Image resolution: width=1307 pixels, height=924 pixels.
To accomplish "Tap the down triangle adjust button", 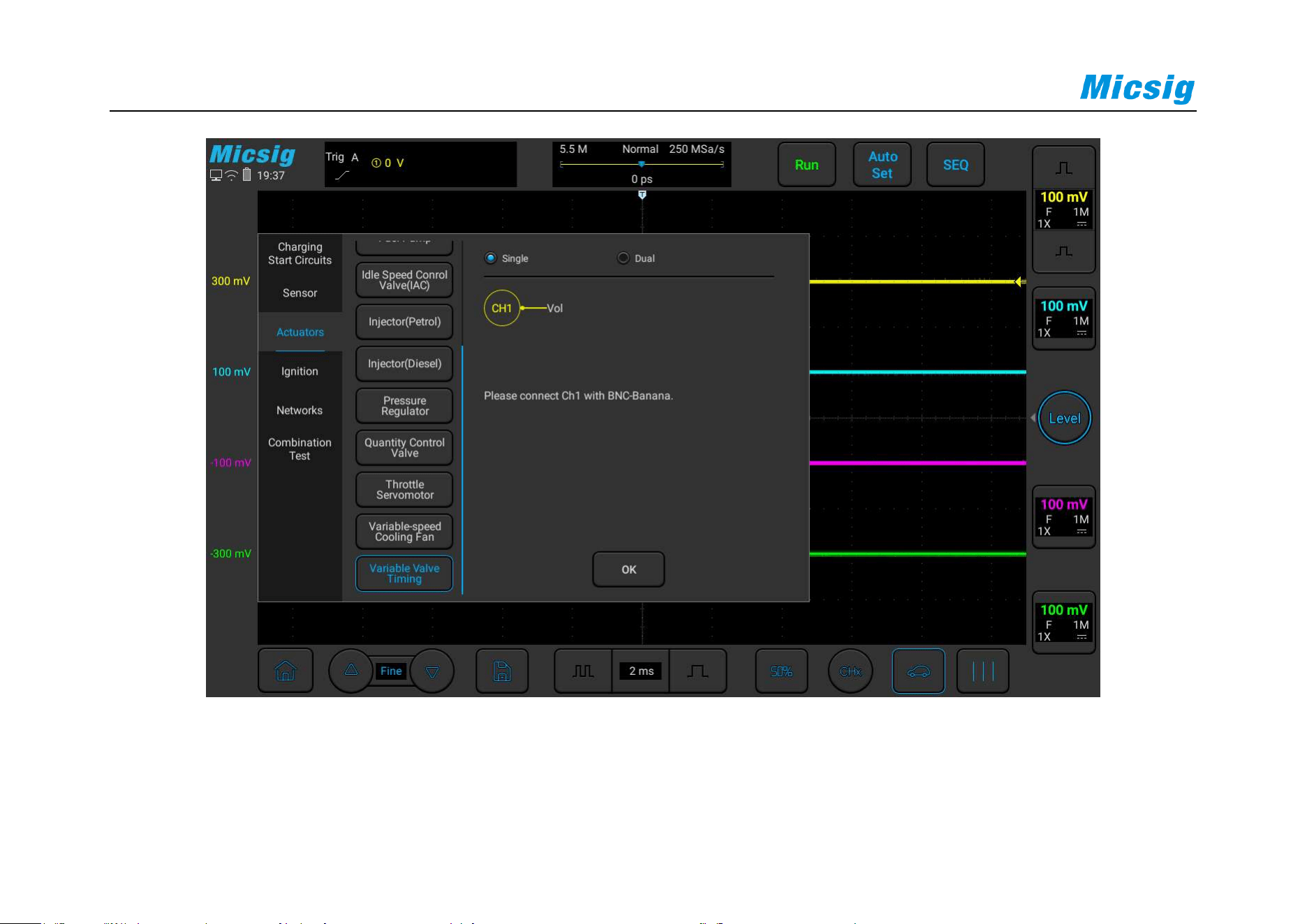I will 432,671.
